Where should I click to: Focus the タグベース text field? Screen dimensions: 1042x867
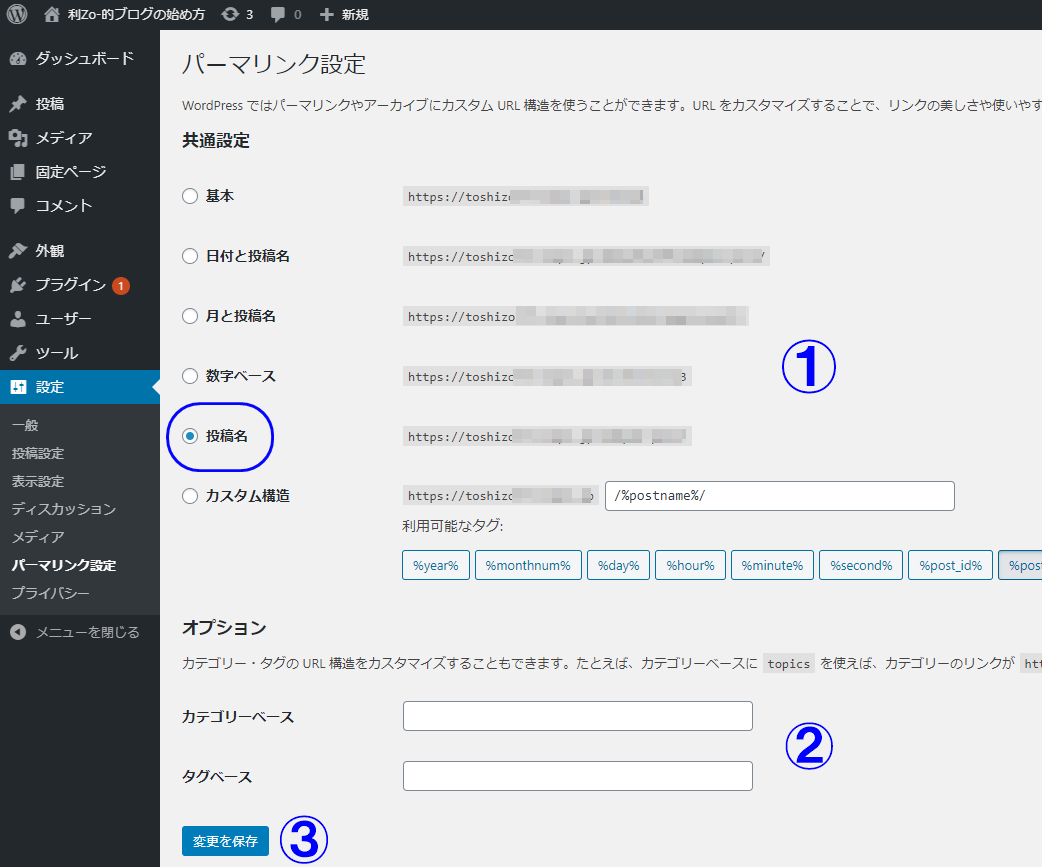point(577,776)
